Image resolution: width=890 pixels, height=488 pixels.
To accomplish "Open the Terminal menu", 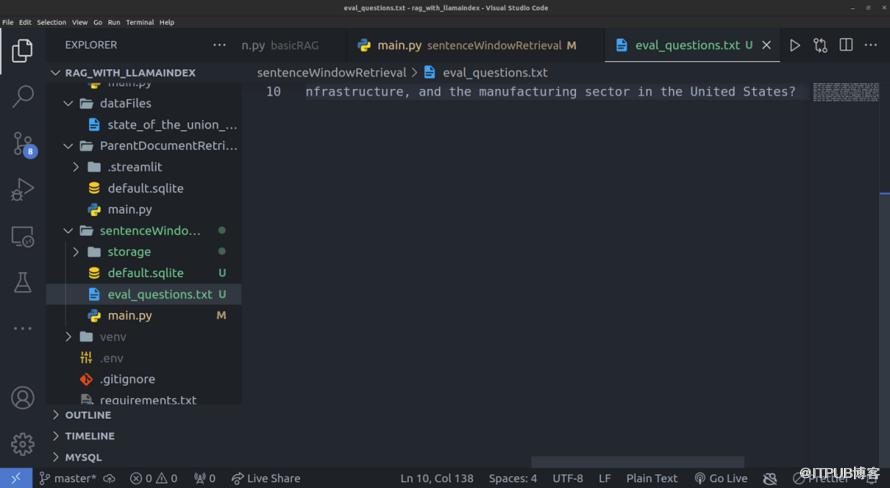I will point(139,22).
